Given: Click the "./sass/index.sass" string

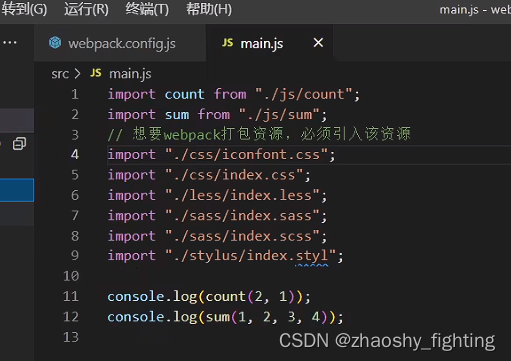Looking at the screenshot, I should (x=243, y=216).
